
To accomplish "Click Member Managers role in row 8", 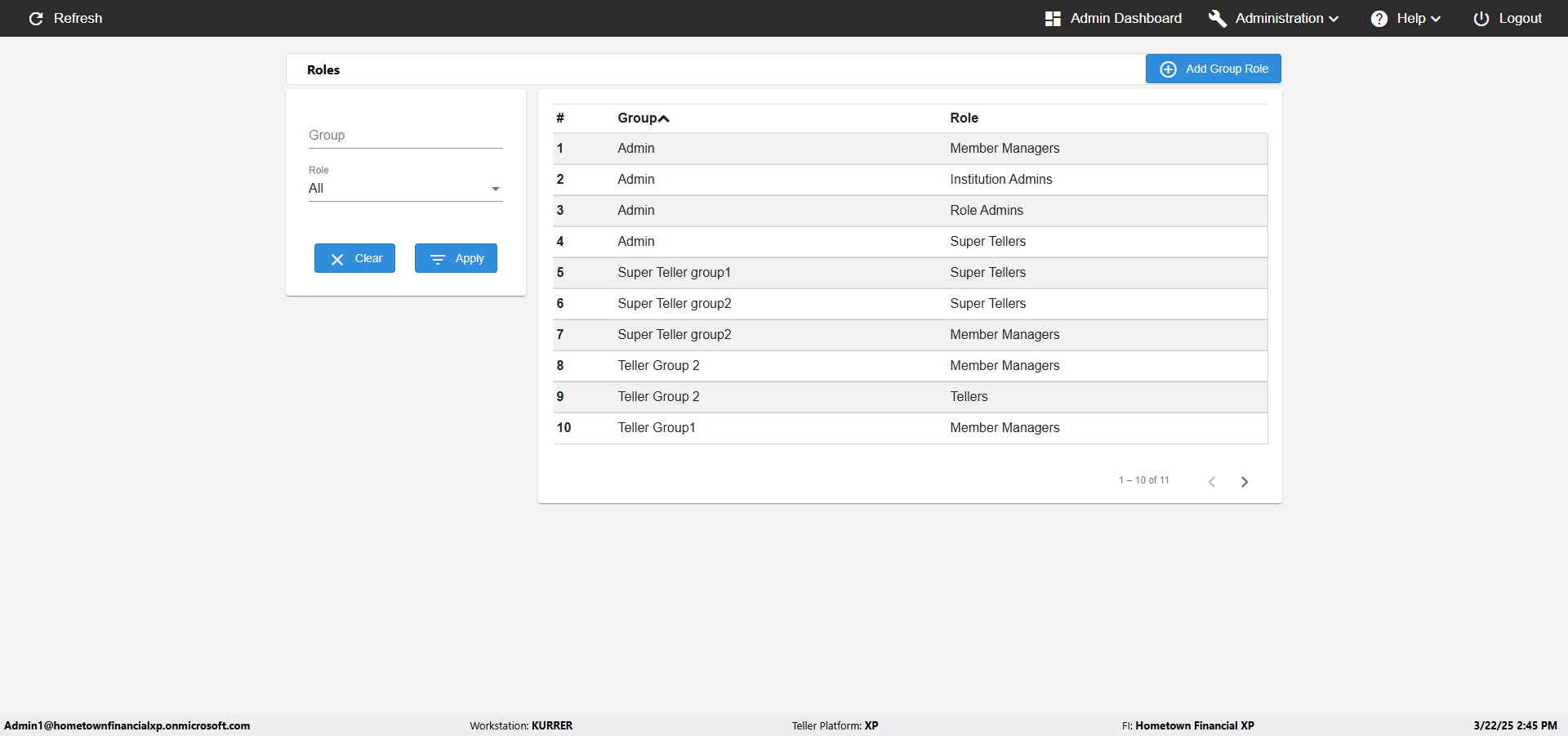I will (x=1004, y=365).
